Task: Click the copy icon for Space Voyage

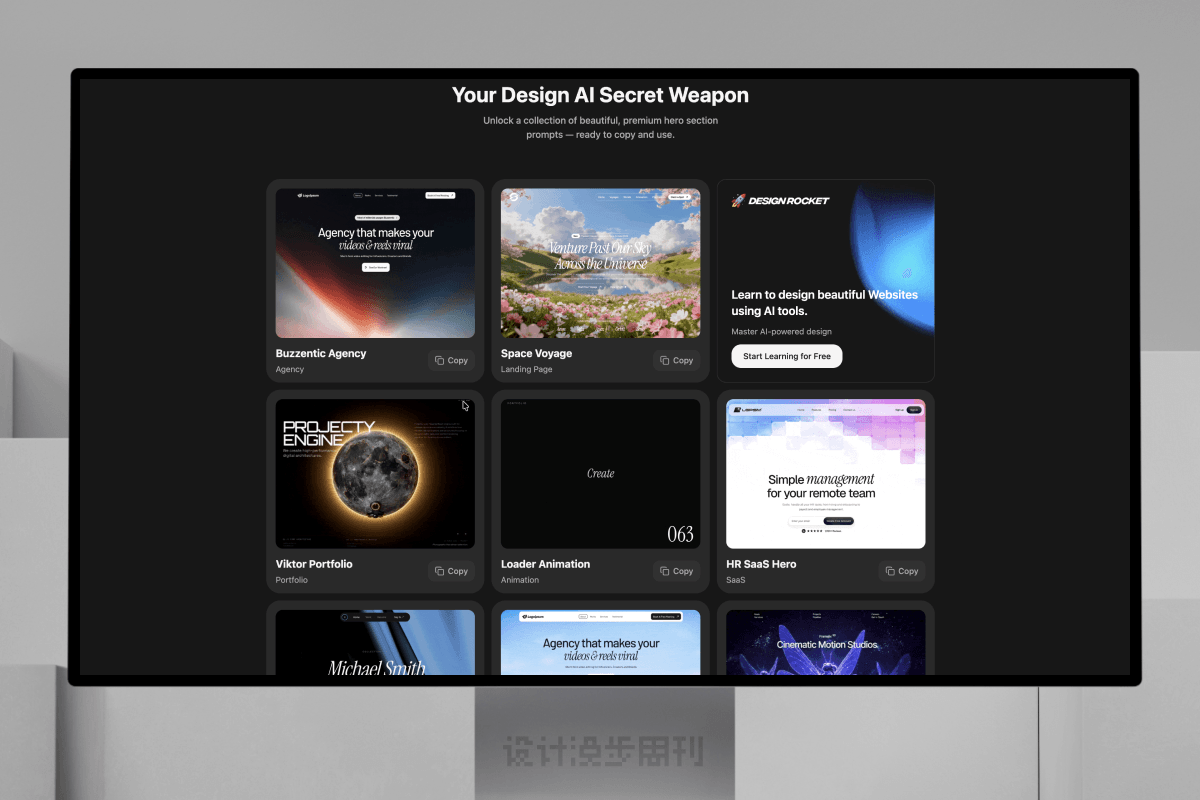Action: pyautogui.click(x=665, y=361)
